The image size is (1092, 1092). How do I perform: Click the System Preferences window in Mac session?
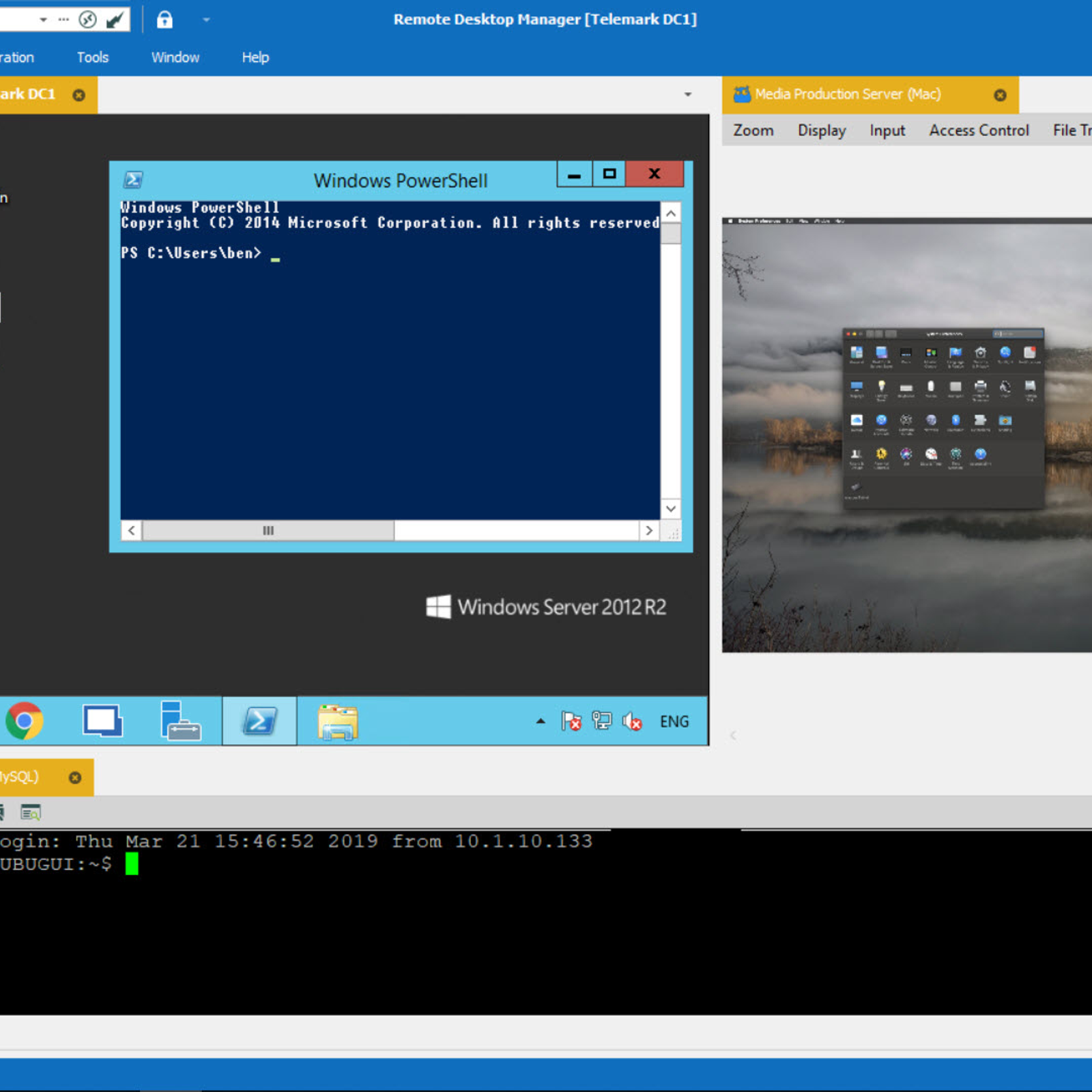[943, 418]
